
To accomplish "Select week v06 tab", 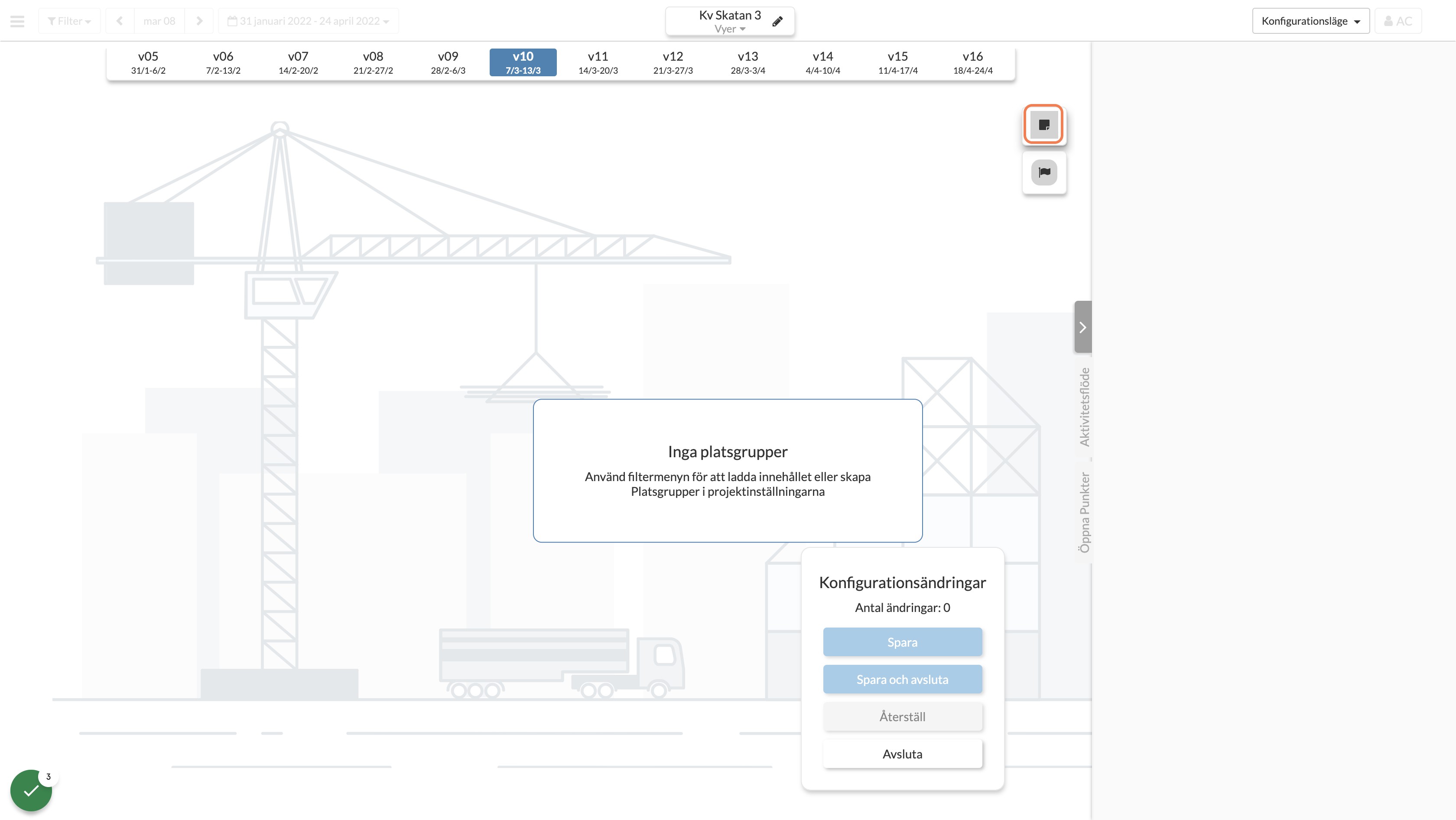I will coord(223,62).
